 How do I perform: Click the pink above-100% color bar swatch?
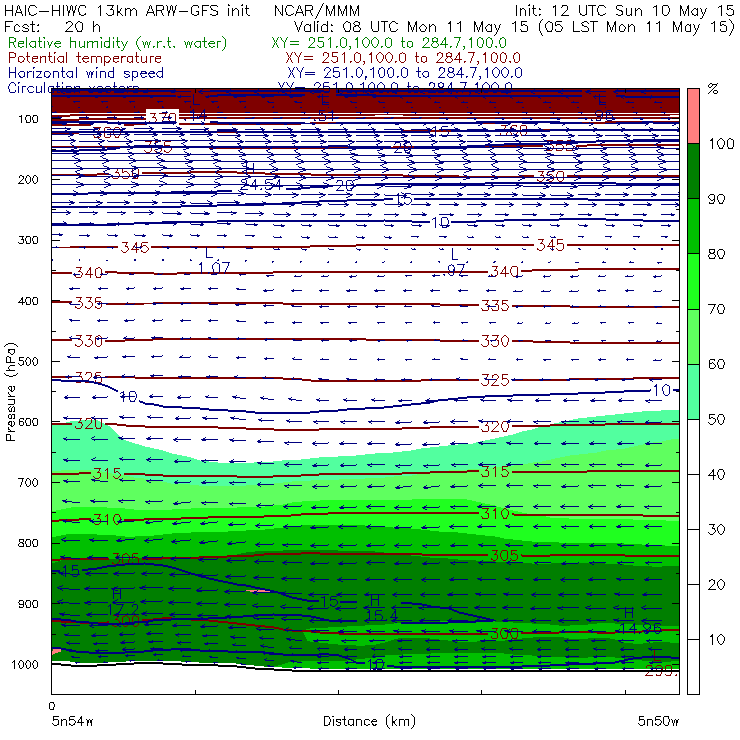[x=693, y=116]
